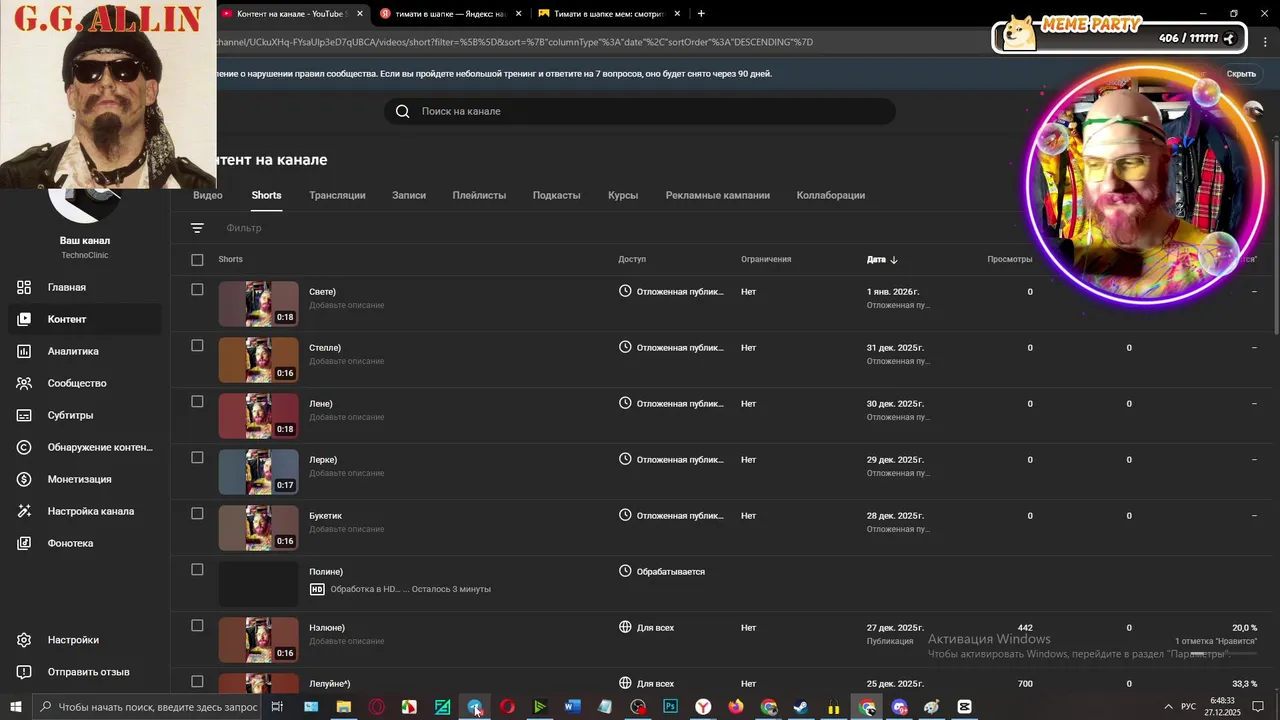This screenshot has width=1280, height=720.
Task: Open Task View on the taskbar
Action: tap(277, 707)
